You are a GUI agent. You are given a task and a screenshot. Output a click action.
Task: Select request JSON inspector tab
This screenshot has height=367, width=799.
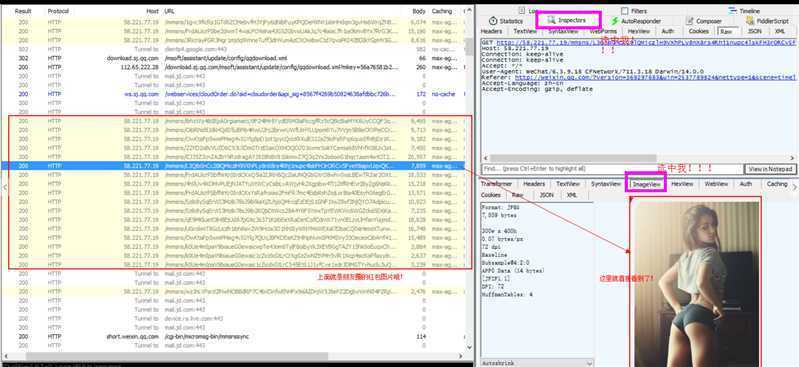pos(755,31)
